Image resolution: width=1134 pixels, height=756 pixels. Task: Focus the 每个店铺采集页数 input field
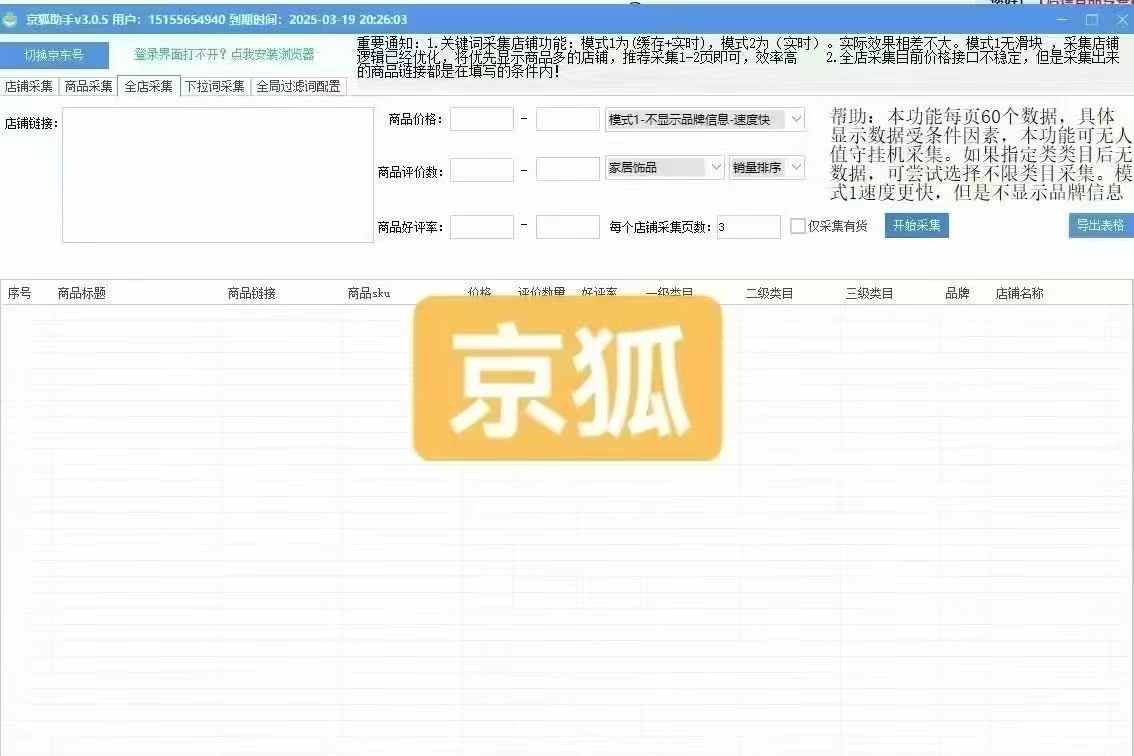pyautogui.click(x=748, y=227)
